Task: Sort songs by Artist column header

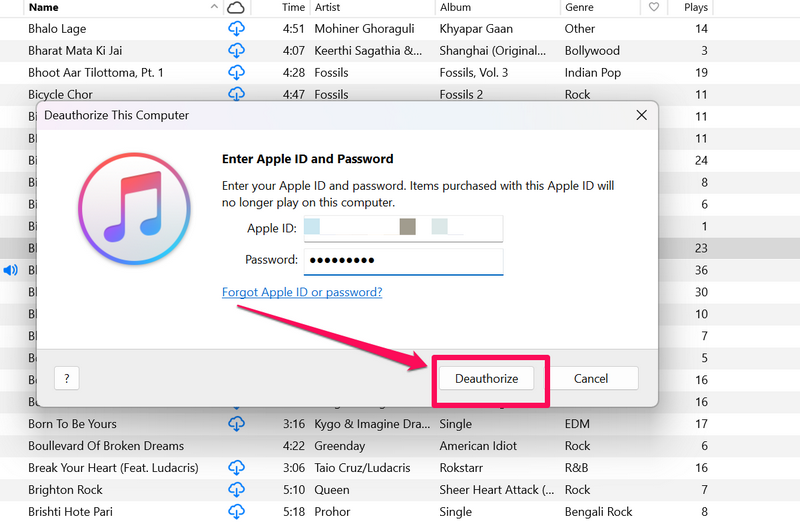Action: coord(328,7)
